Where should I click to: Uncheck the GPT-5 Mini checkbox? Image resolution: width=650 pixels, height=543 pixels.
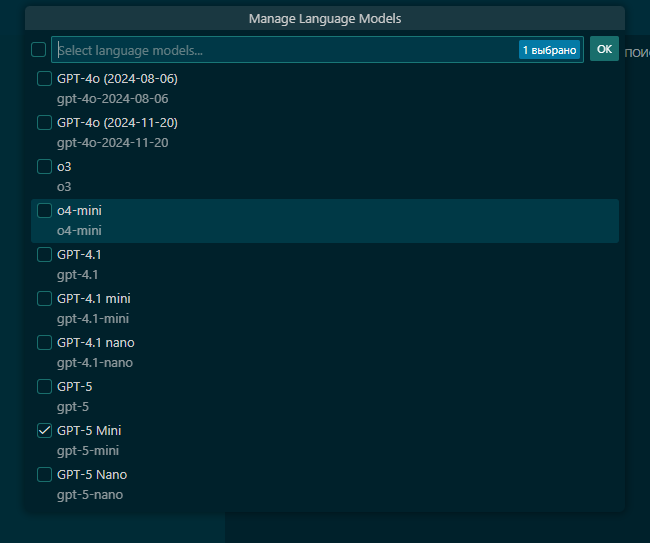[44, 431]
